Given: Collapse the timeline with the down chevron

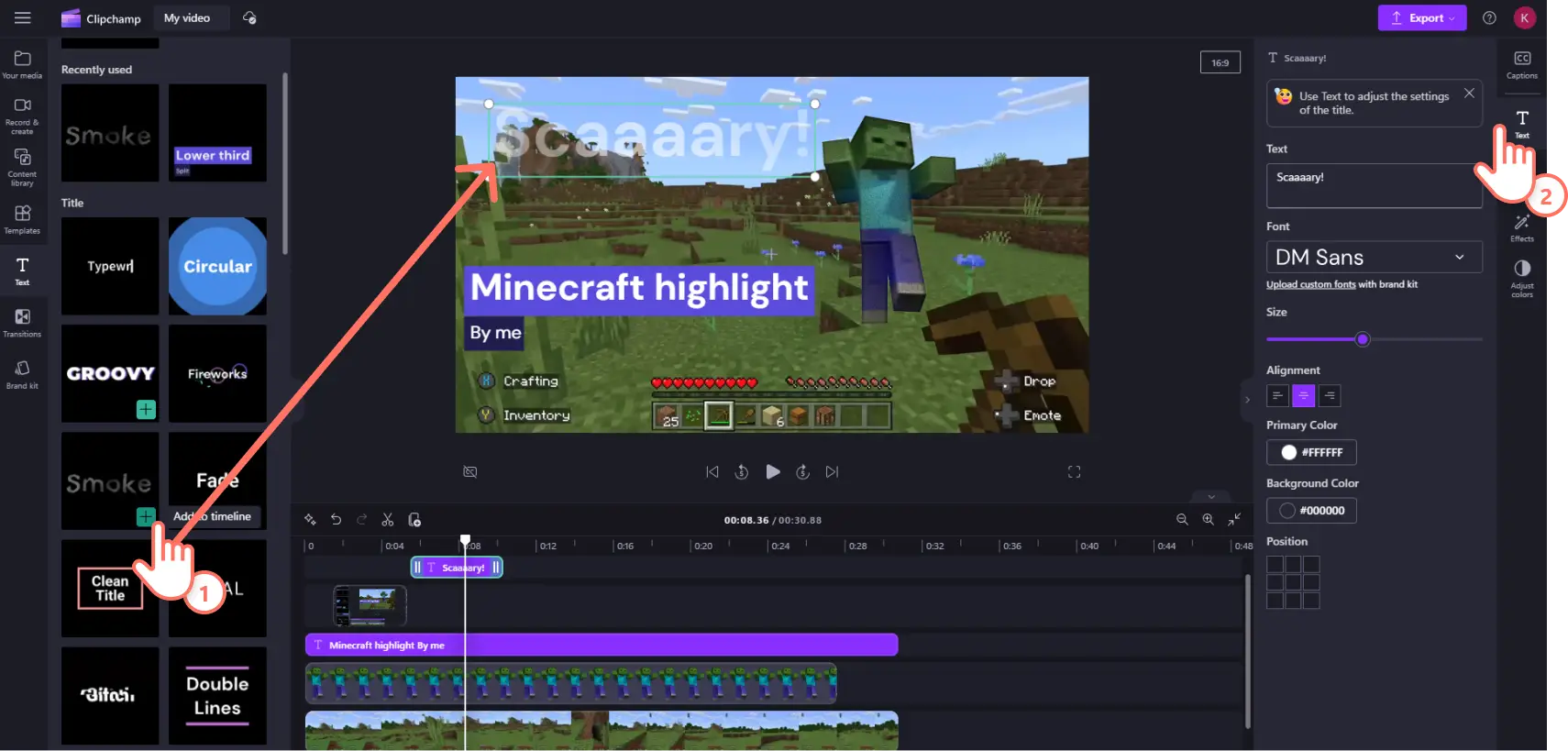Looking at the screenshot, I should coord(1210,496).
